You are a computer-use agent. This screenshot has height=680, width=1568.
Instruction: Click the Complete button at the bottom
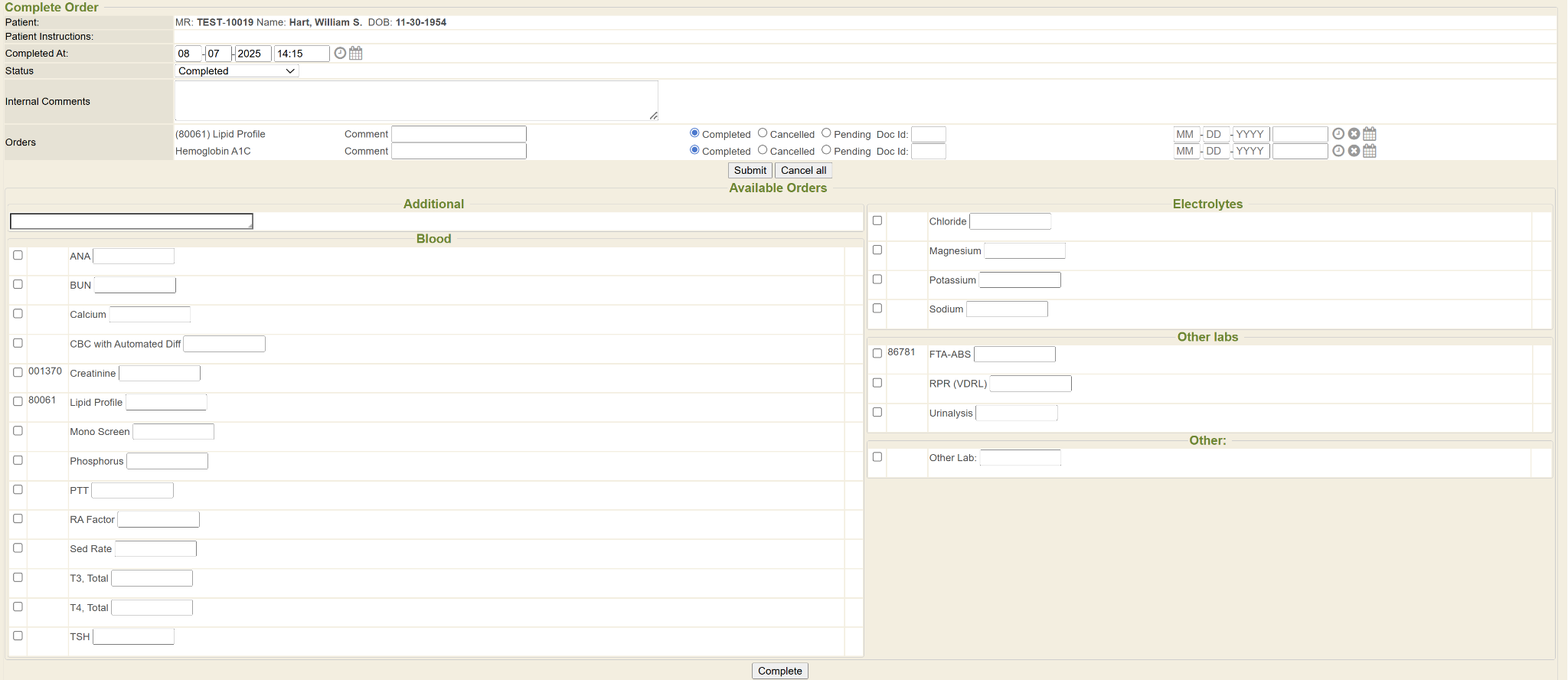click(779, 671)
